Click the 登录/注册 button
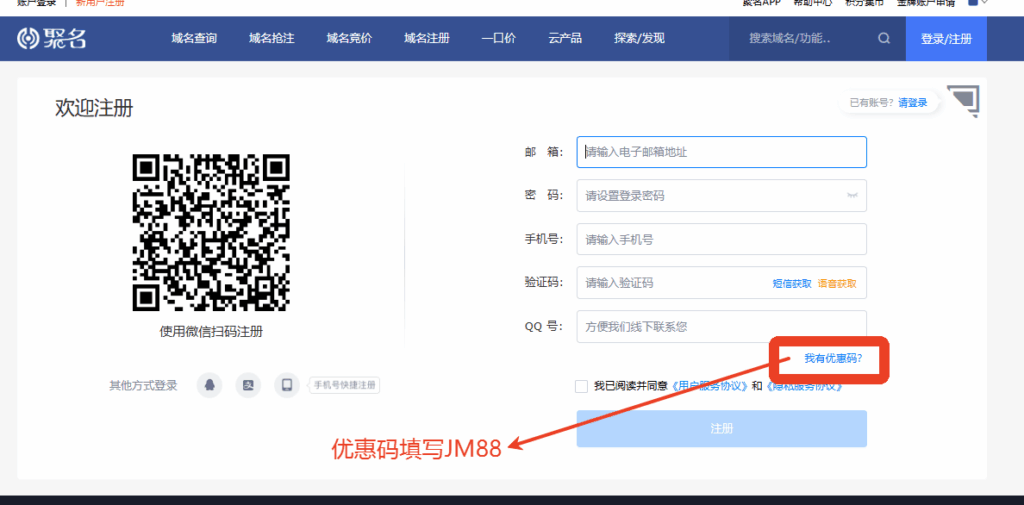1024x505 pixels. (946, 39)
